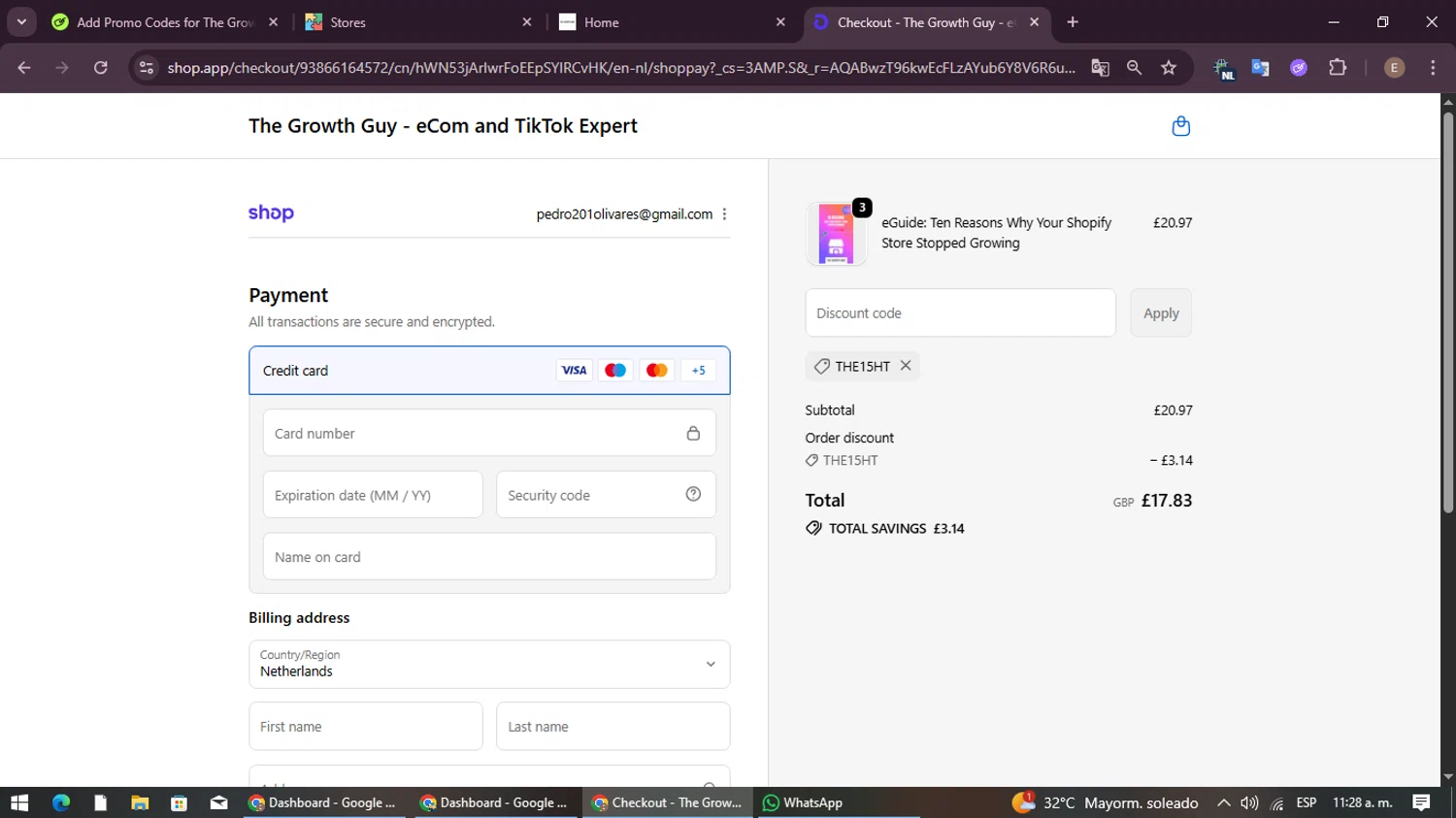Open the browser profile avatar E
Image resolution: width=1456 pixels, height=818 pixels.
(1394, 68)
